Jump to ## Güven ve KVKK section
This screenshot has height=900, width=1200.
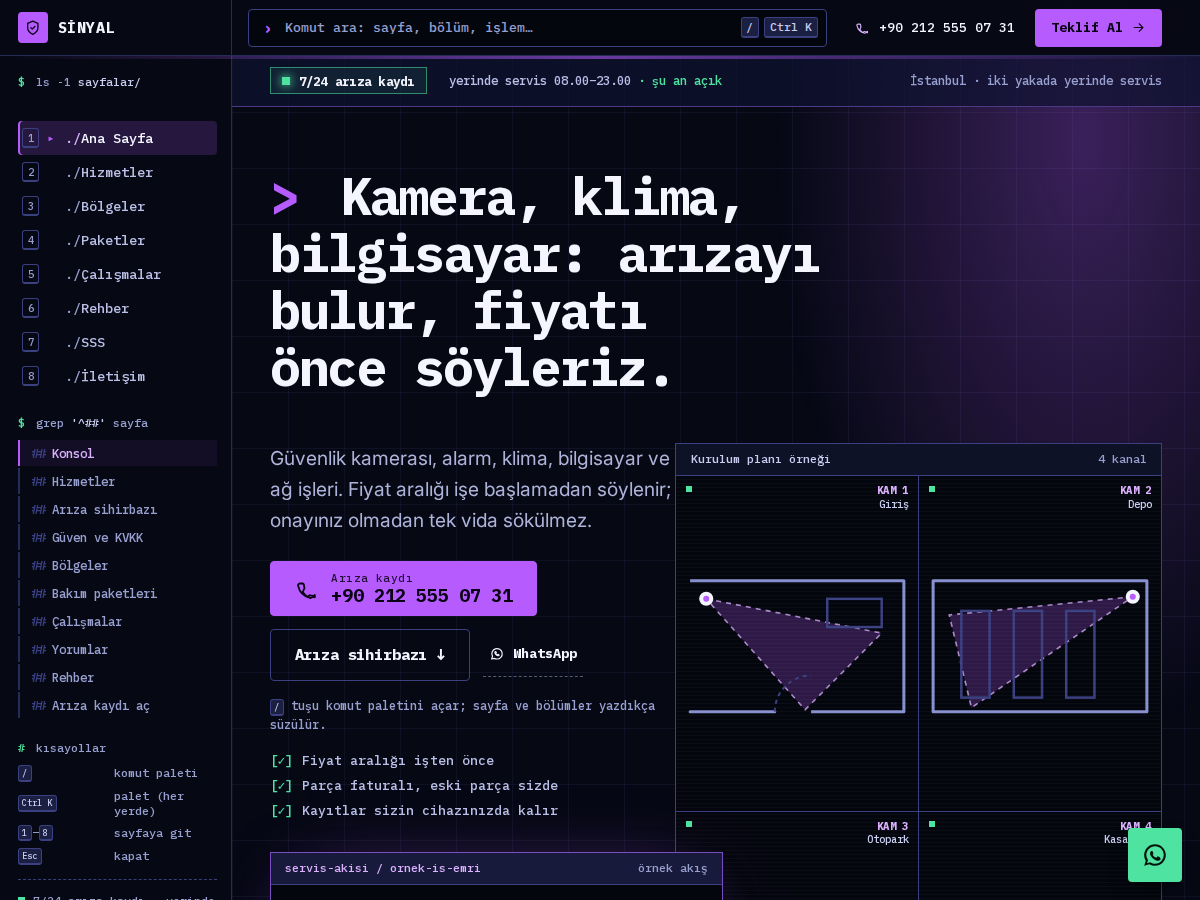point(117,537)
